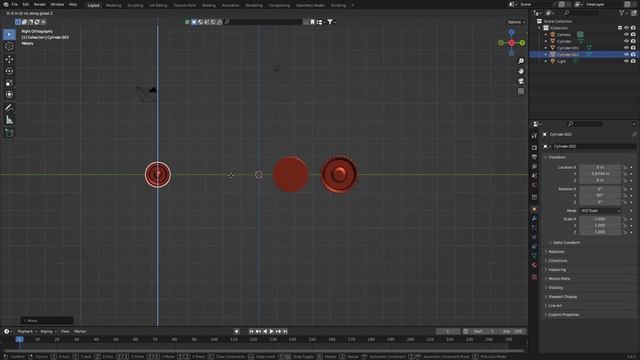640x360 pixels.
Task: Open the Object Data properties tab
Action: pos(534,256)
